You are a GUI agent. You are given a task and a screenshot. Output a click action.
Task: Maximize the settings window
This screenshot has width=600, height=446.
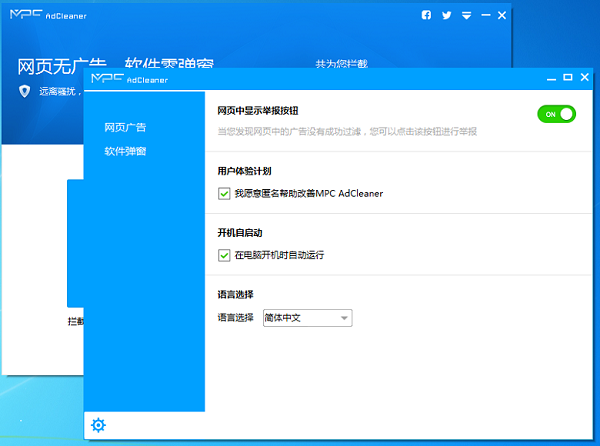coord(567,77)
